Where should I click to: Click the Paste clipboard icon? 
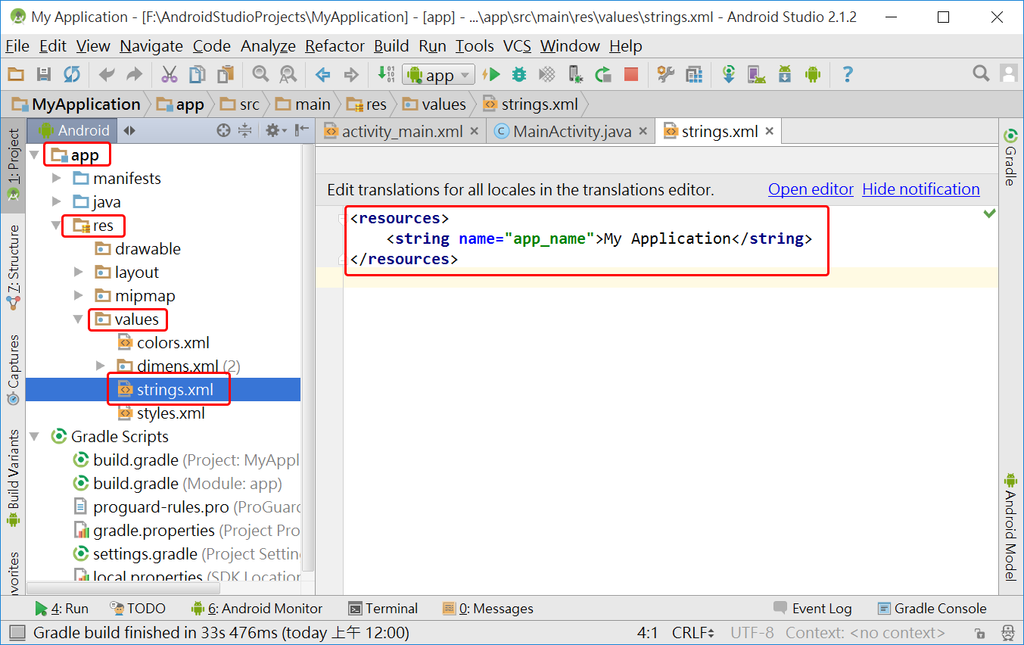point(225,74)
